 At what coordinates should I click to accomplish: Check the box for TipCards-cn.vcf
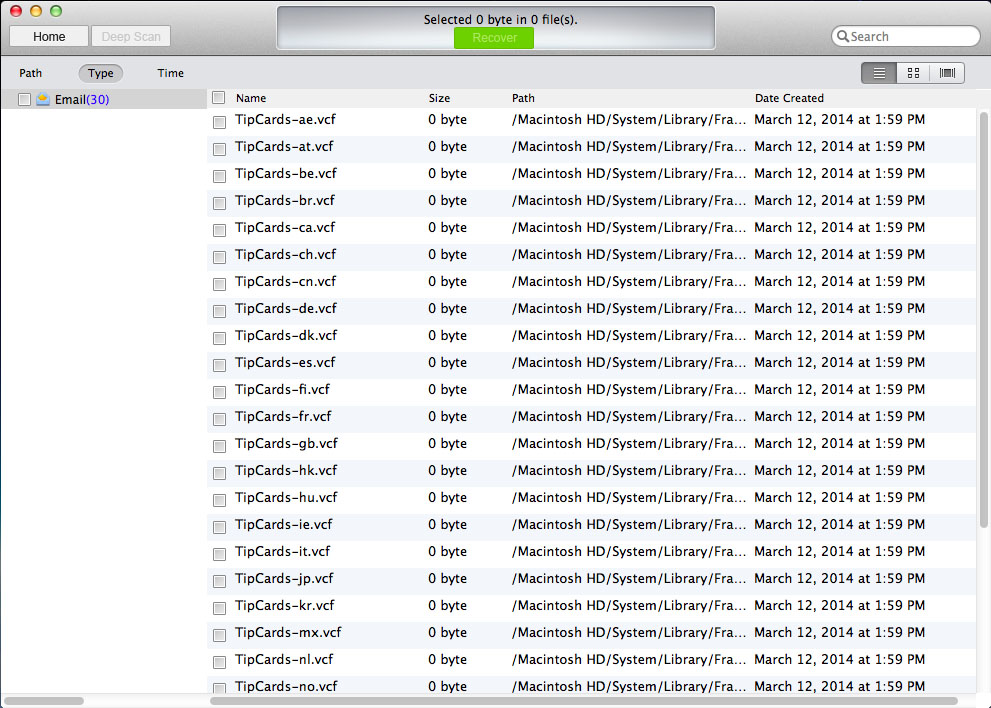(219, 284)
